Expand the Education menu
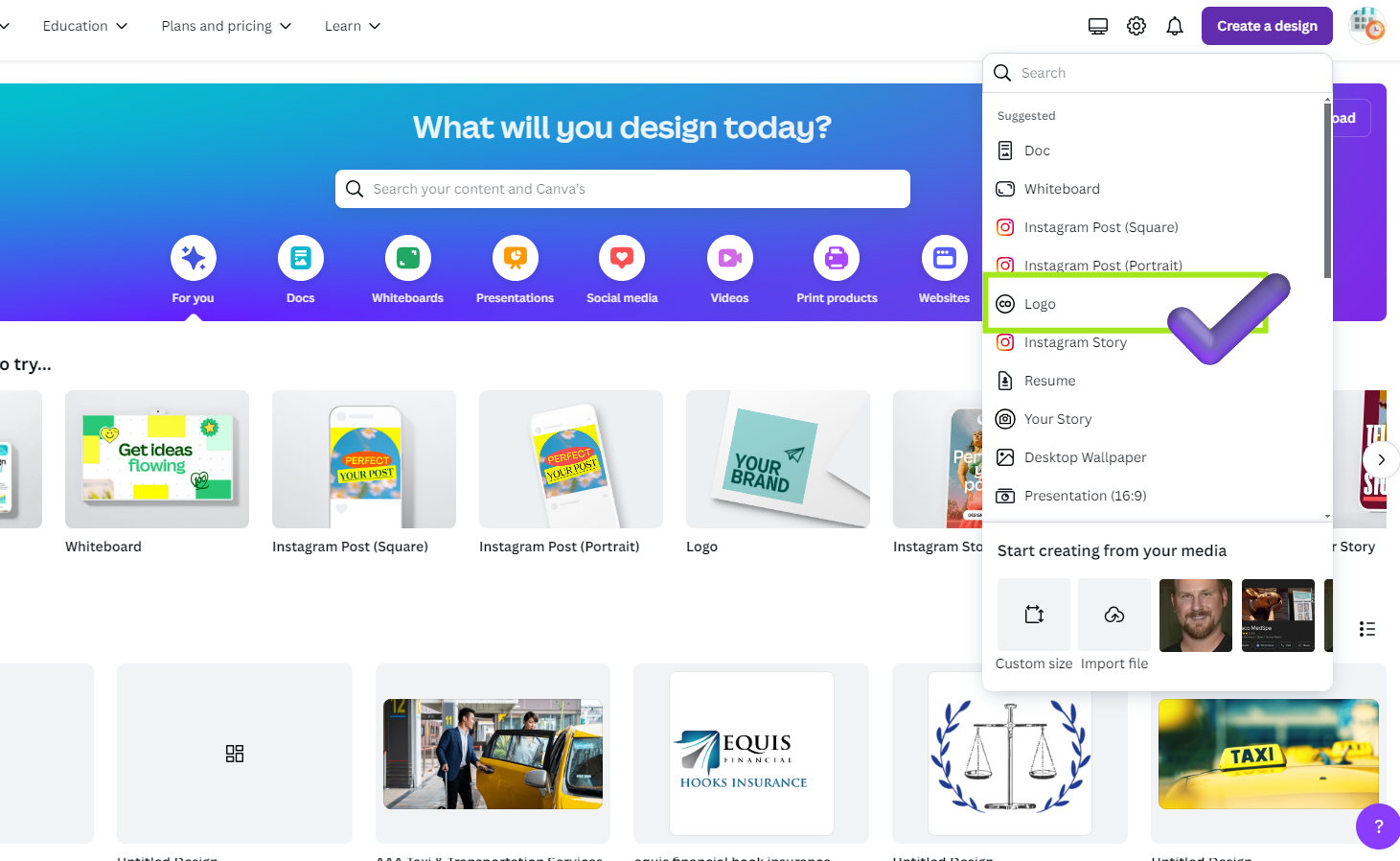The height and width of the screenshot is (861, 1400). pos(85,26)
